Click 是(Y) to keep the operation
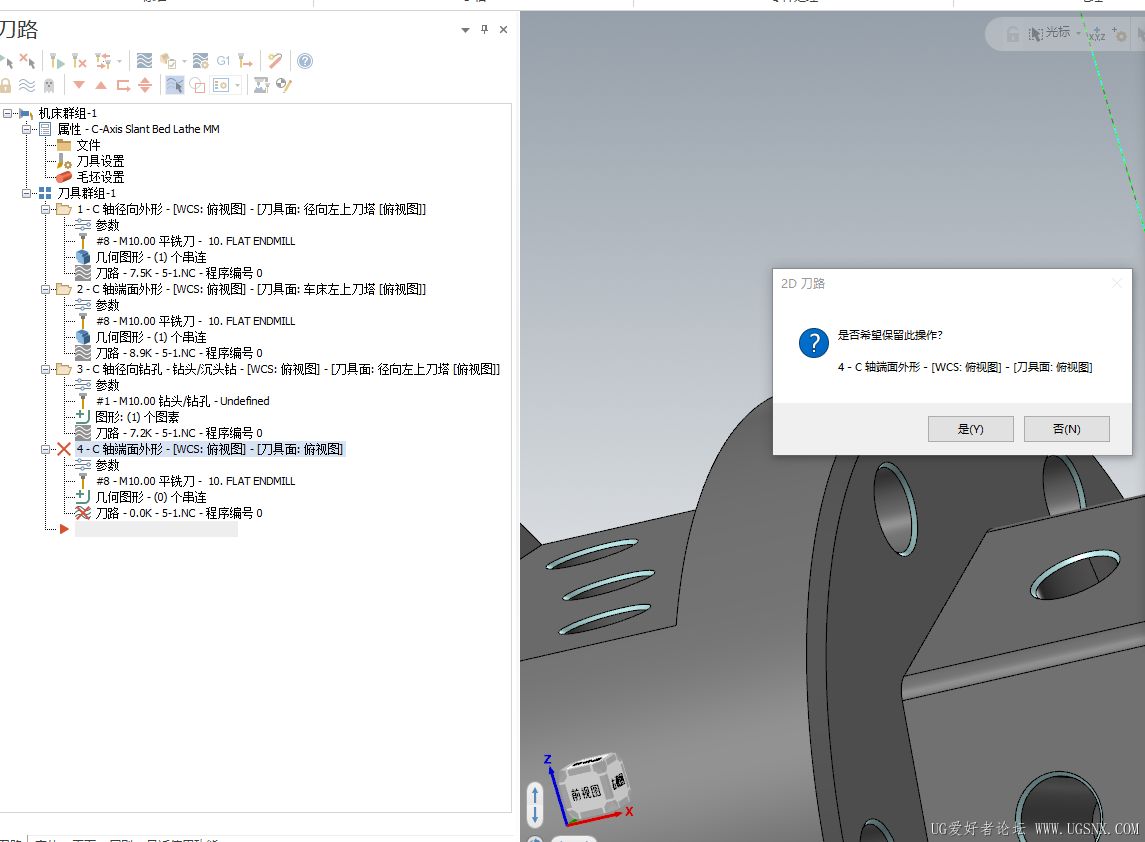Viewport: 1145px width, 842px height. pyautogui.click(x=970, y=429)
